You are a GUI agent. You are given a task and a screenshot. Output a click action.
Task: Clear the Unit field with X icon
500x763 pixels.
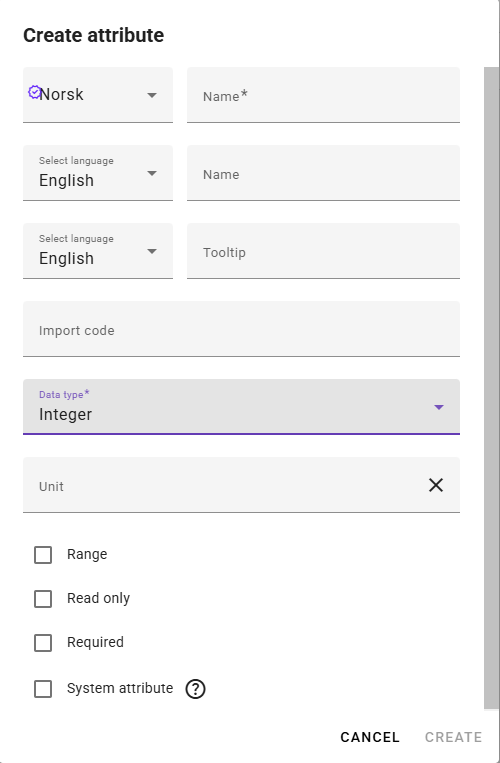[436, 485]
